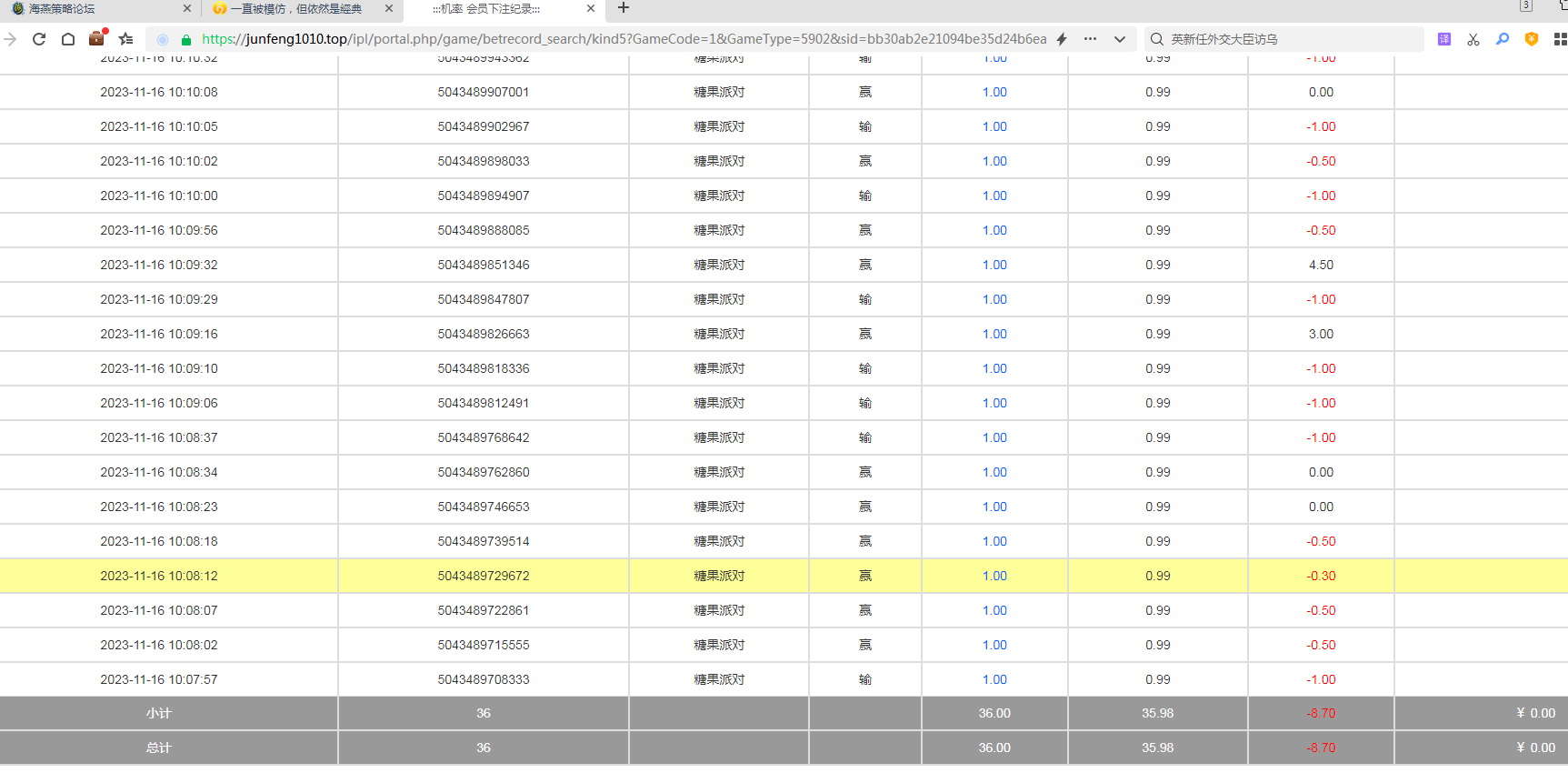This screenshot has width=1568, height=773.
Task: Open bet amount 1.00 link for 10:07:57 row
Action: pos(994,679)
